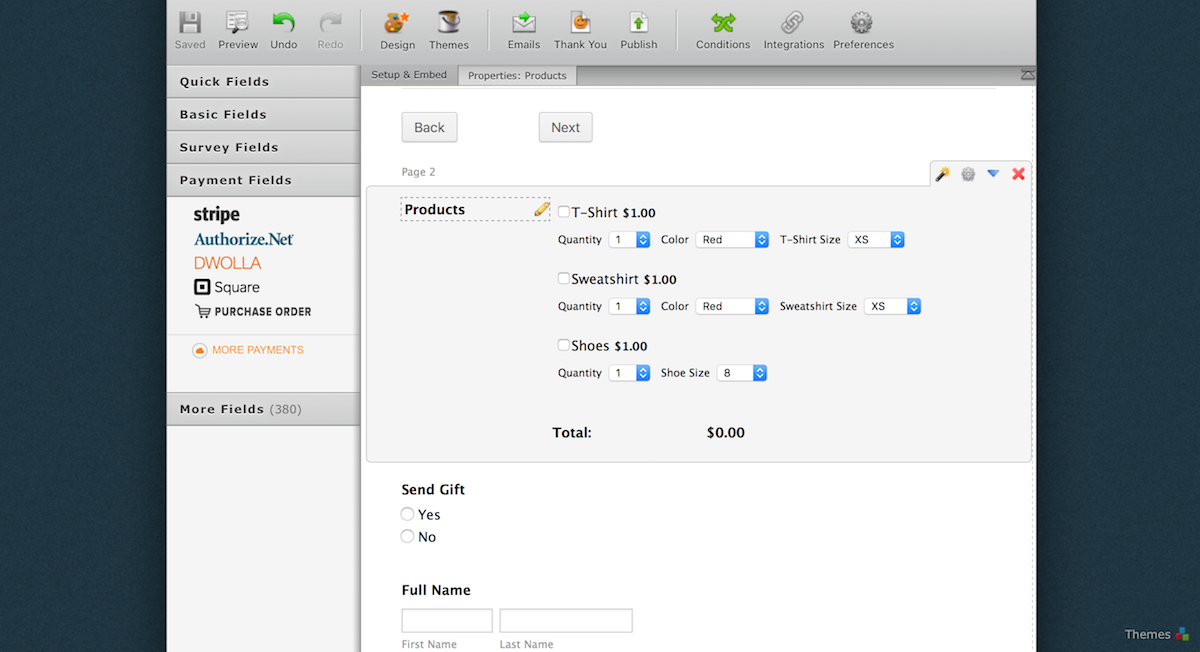Click the First Name input field

click(447, 620)
